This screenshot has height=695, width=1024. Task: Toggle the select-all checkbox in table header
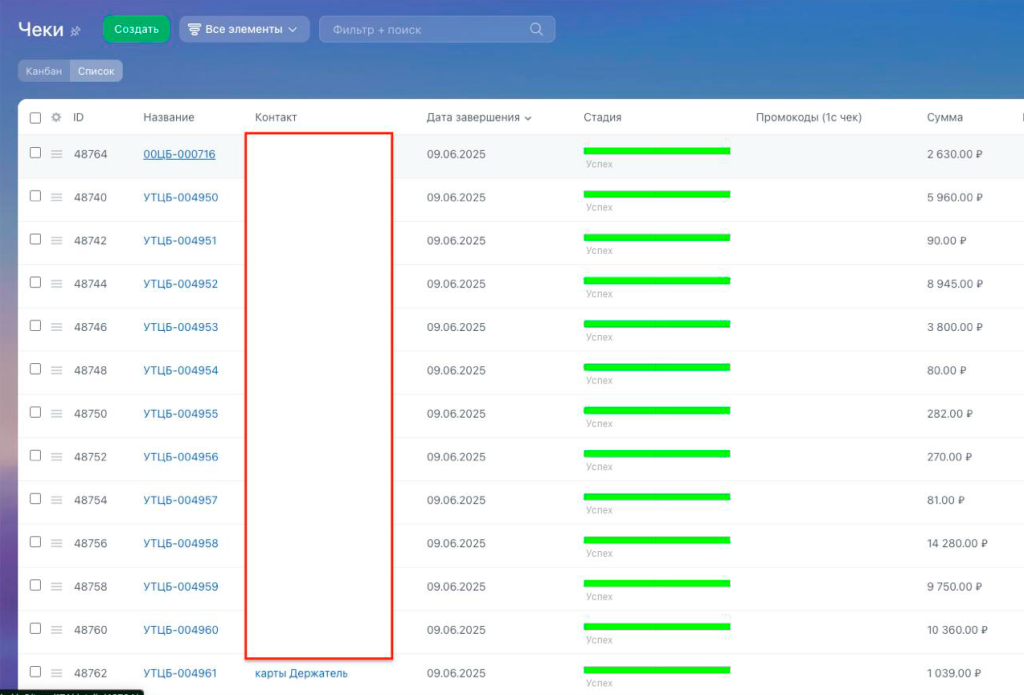click(35, 117)
